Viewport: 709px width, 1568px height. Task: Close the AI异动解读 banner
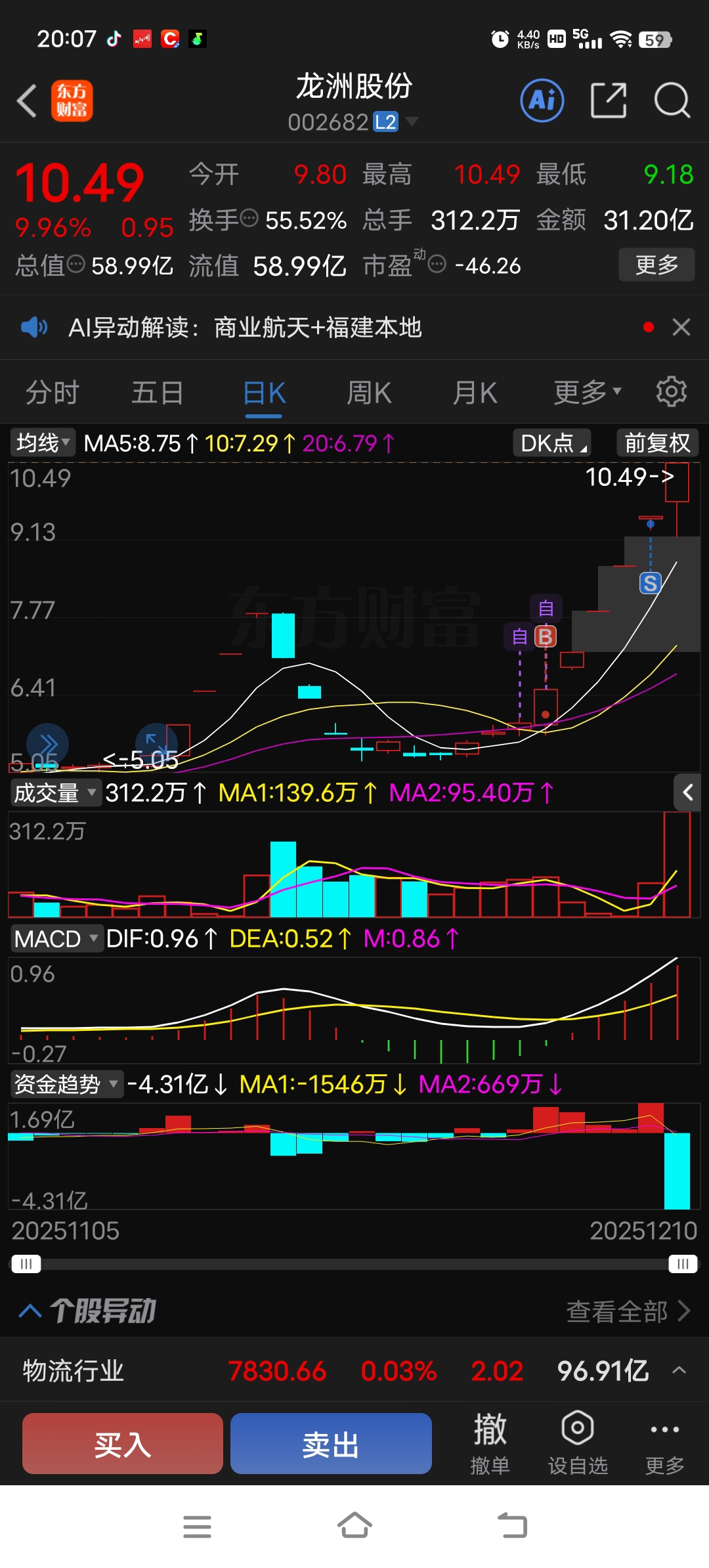(x=681, y=327)
